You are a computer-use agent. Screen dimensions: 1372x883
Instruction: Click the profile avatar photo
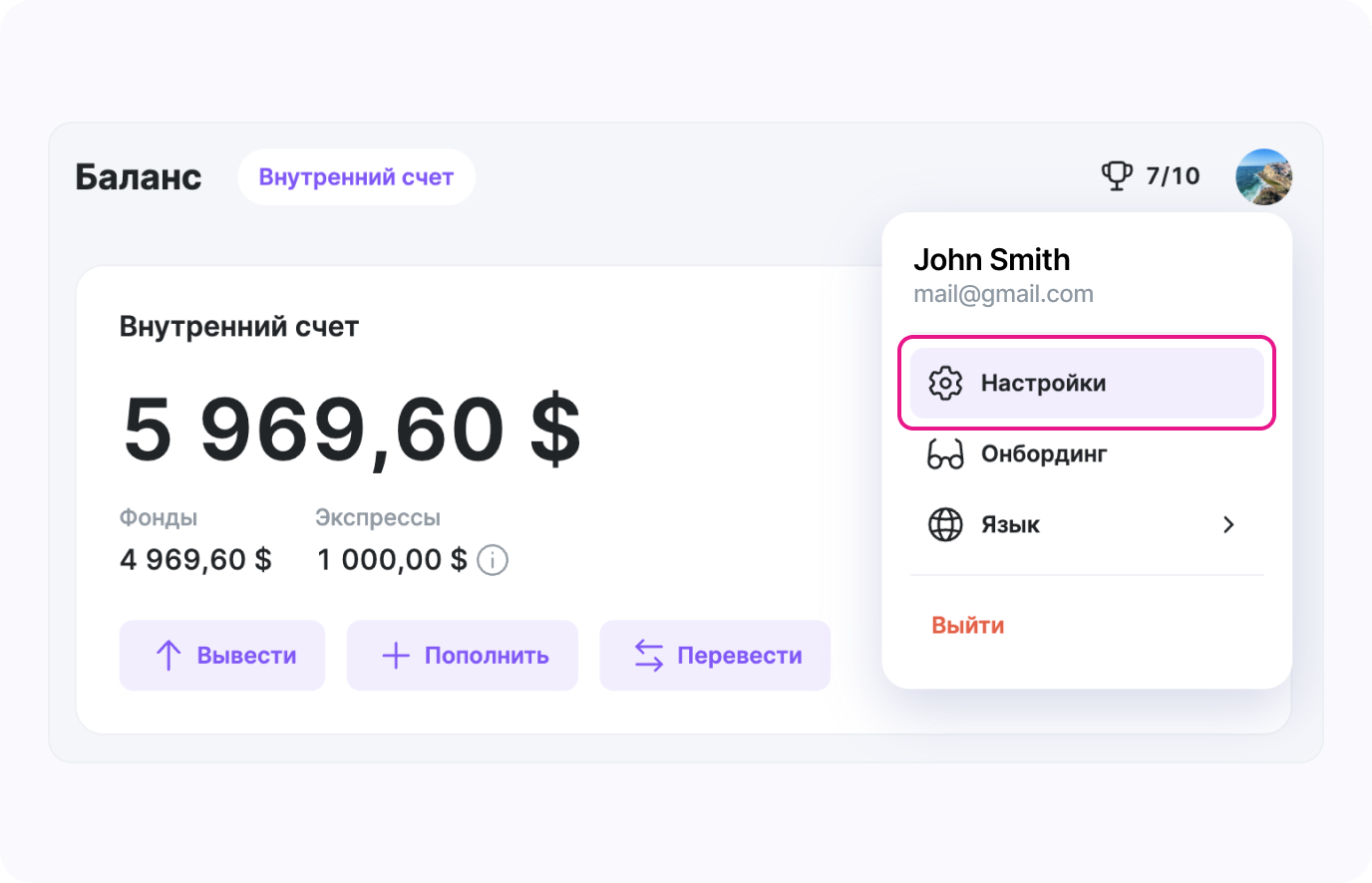(x=1263, y=177)
